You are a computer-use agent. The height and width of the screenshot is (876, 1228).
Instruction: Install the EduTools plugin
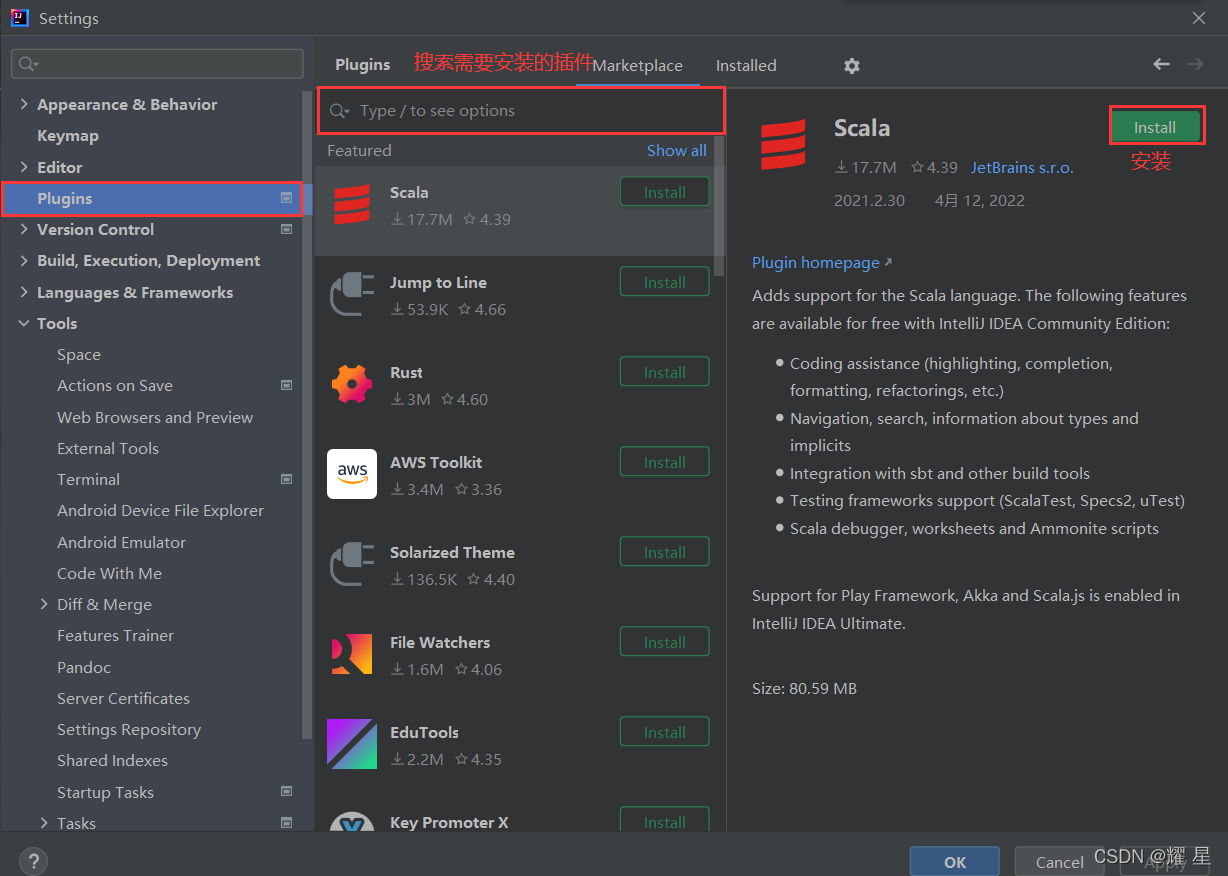coord(665,732)
